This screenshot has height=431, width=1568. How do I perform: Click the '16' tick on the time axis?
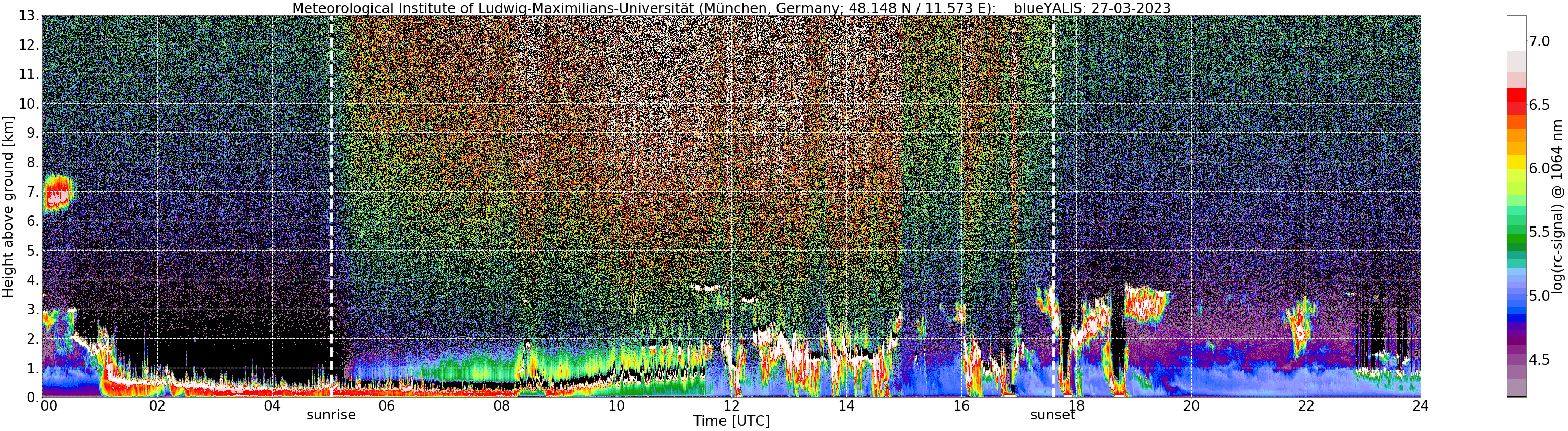click(961, 405)
